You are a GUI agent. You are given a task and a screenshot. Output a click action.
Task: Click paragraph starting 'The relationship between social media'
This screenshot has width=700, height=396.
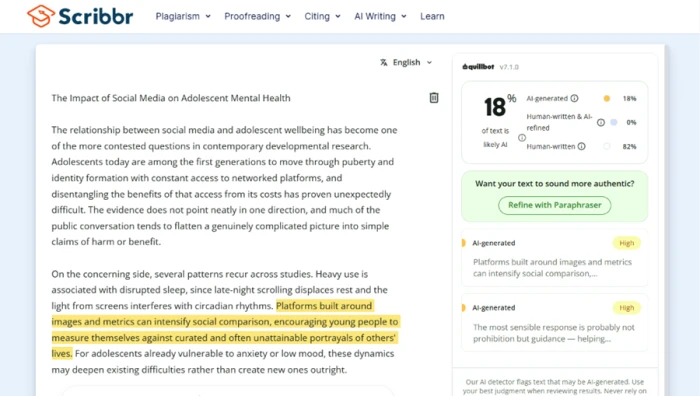(224, 186)
